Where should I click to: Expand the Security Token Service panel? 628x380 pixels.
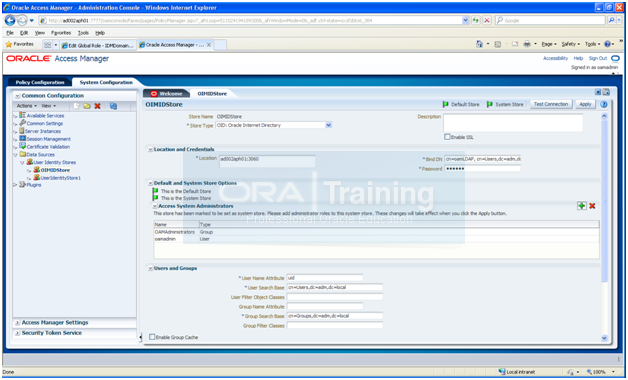point(18,333)
